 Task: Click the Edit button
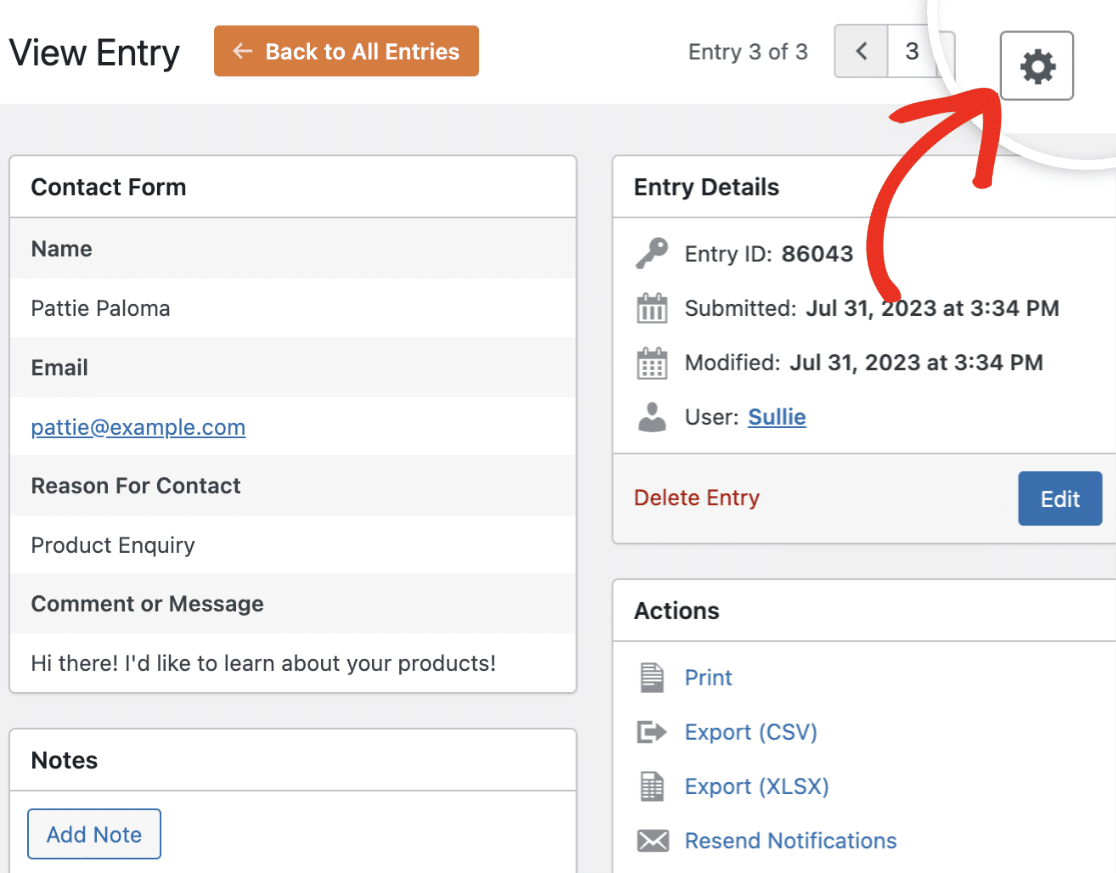pyautogui.click(x=1060, y=499)
